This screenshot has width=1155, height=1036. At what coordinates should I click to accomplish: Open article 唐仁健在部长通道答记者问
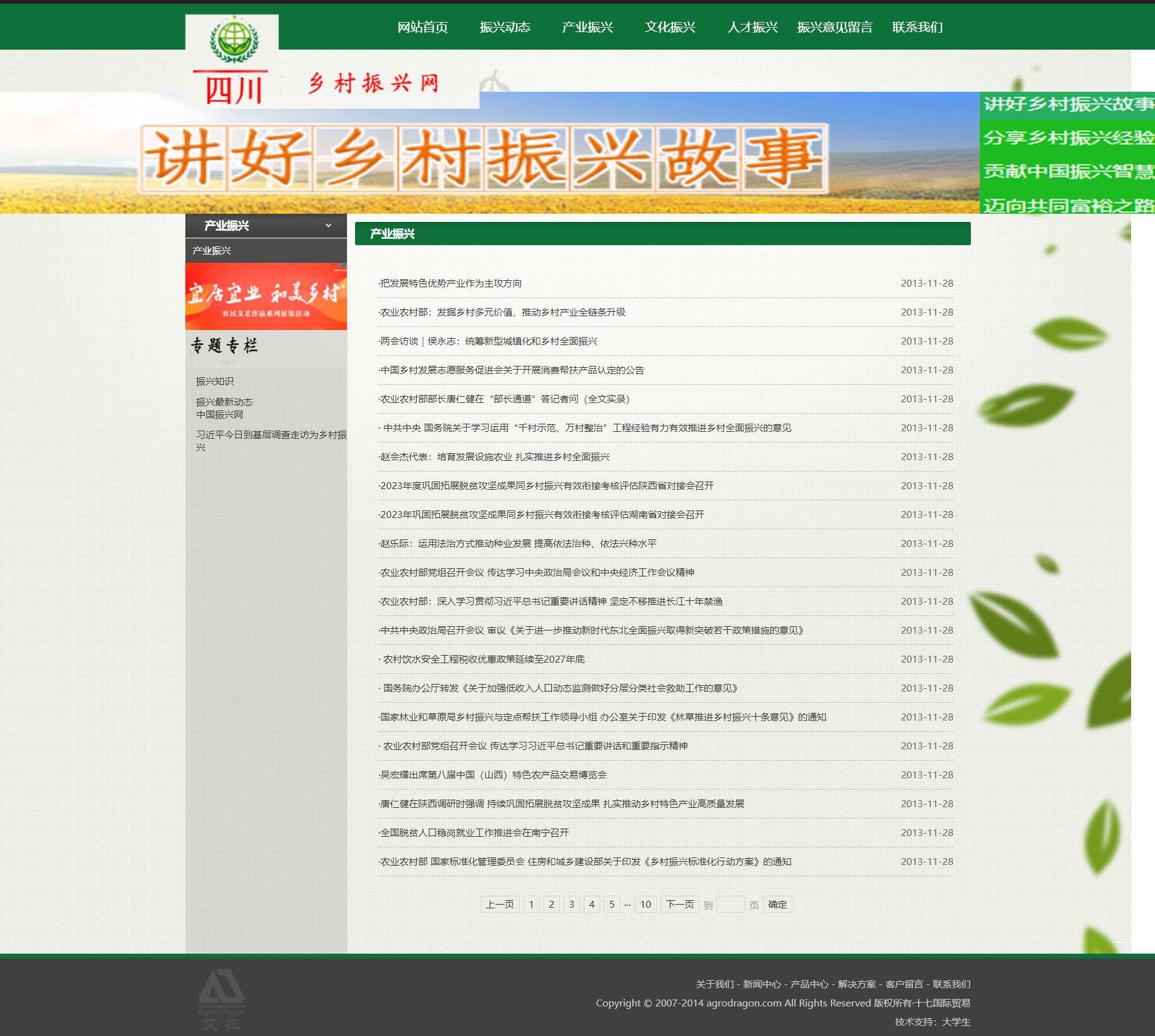pos(505,399)
